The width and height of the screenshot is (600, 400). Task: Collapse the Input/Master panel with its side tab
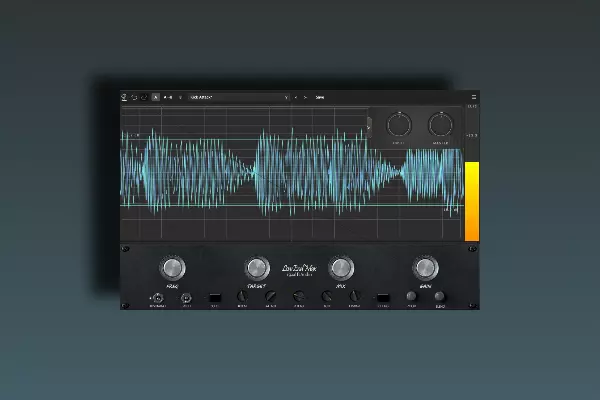369,126
